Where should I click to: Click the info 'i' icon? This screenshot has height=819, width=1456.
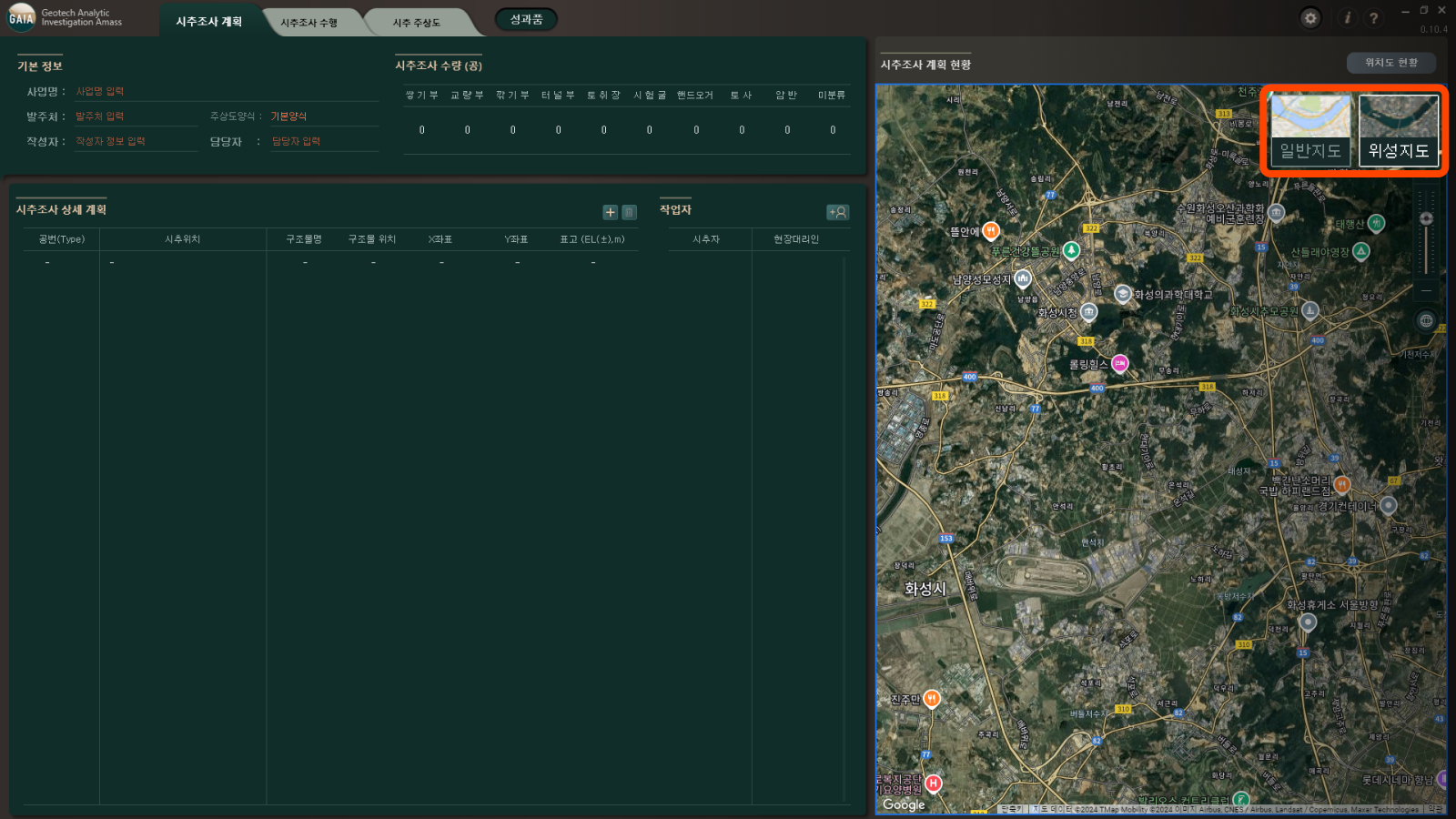tap(1348, 18)
